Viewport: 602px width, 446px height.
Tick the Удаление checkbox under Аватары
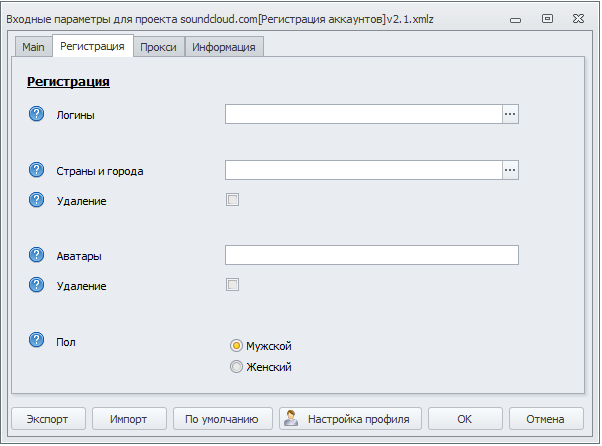point(233,285)
